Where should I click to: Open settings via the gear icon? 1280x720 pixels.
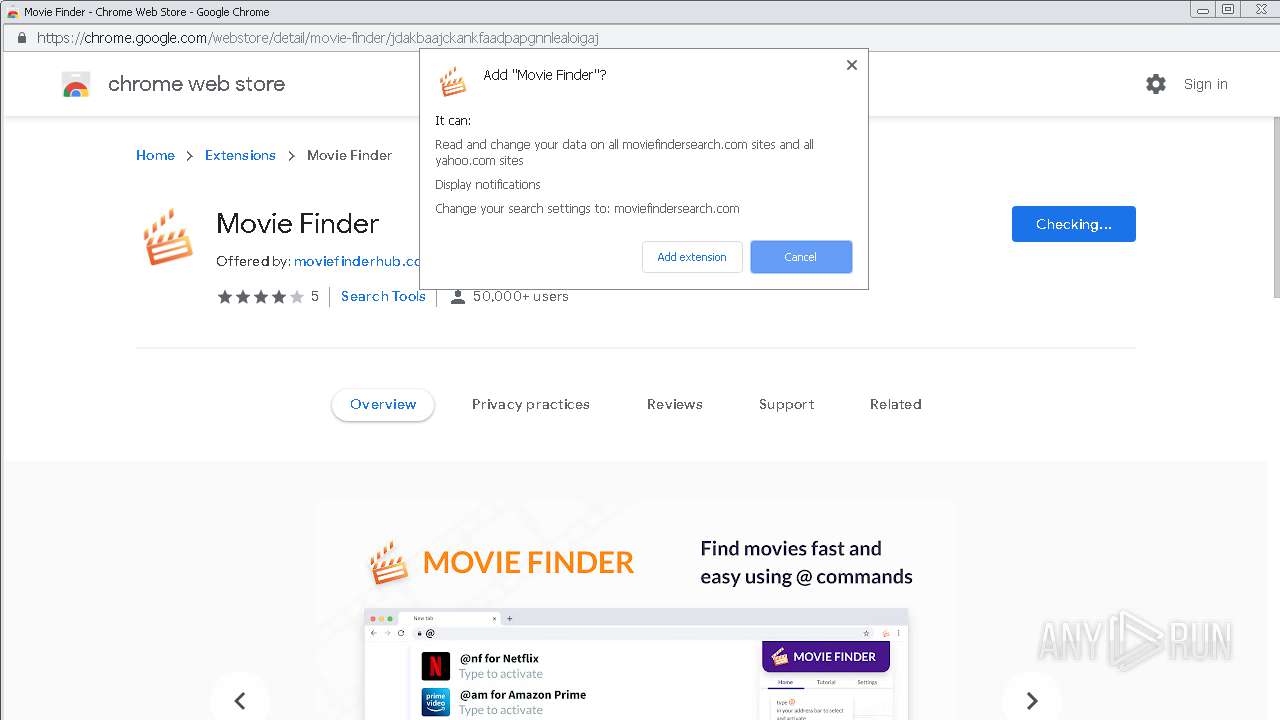coord(1156,84)
